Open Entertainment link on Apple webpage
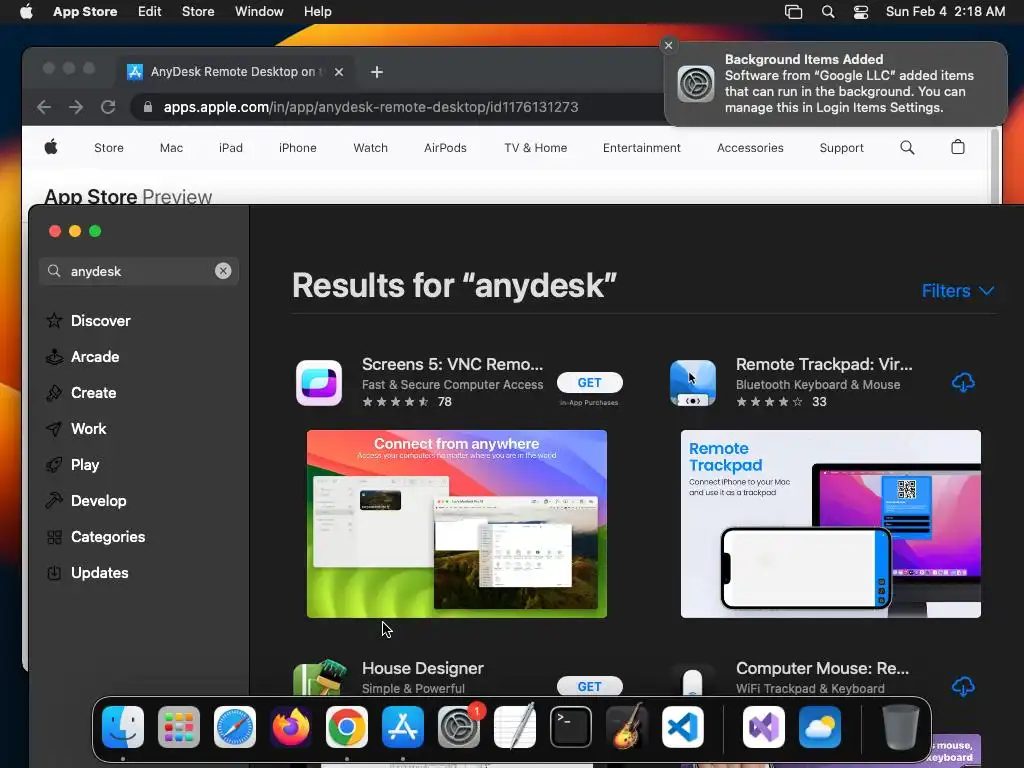Screen dimensions: 1024x768 [x=641, y=148]
